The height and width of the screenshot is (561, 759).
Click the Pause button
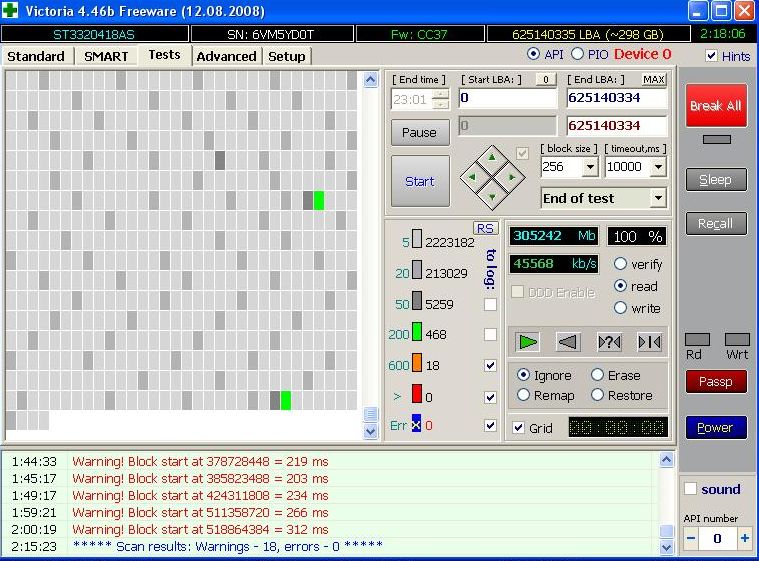[x=420, y=132]
